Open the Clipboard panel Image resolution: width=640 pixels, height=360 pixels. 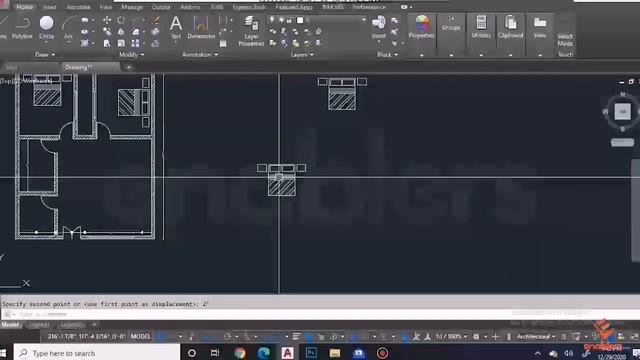coord(511,27)
